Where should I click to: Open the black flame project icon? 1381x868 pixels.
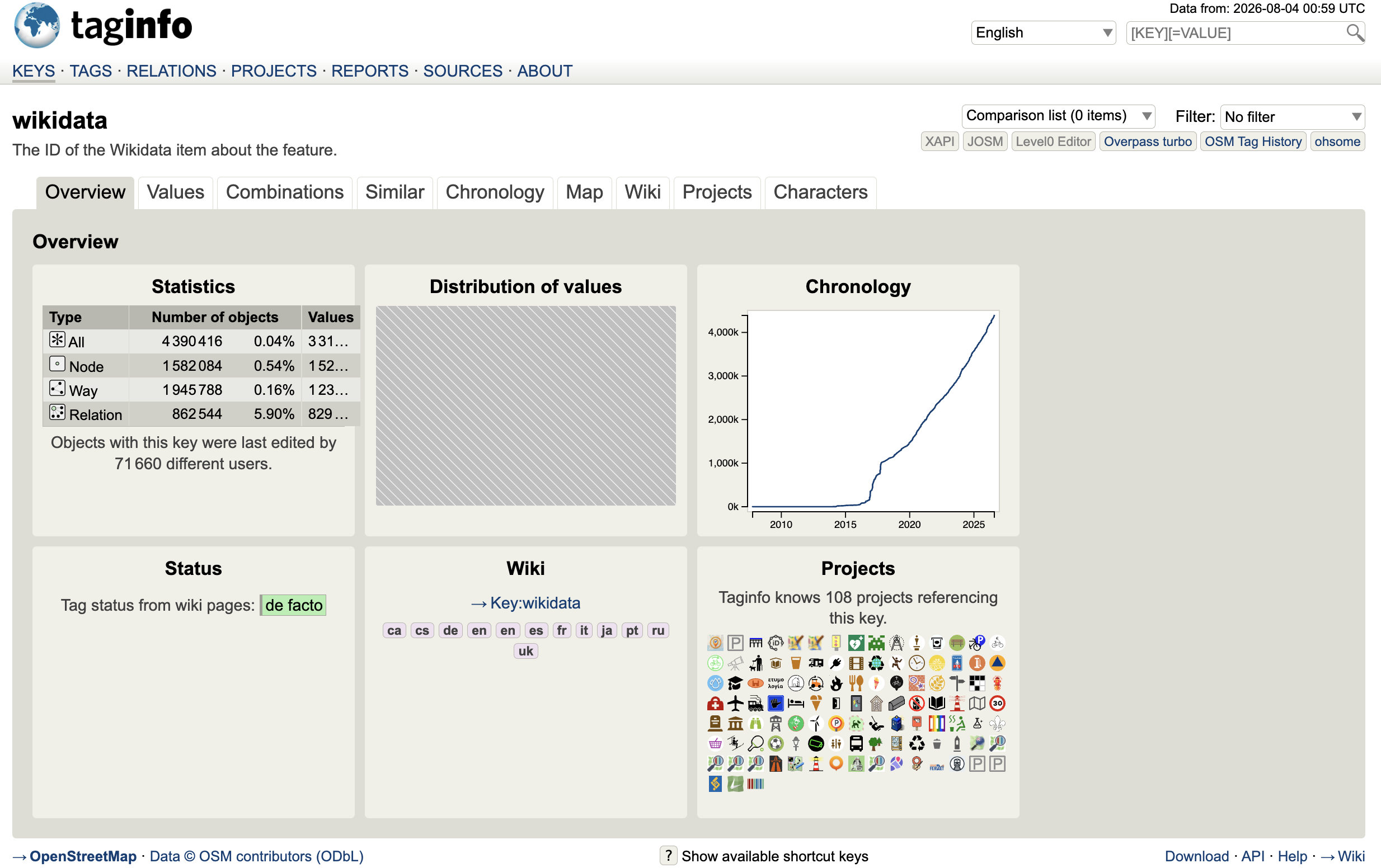click(835, 683)
